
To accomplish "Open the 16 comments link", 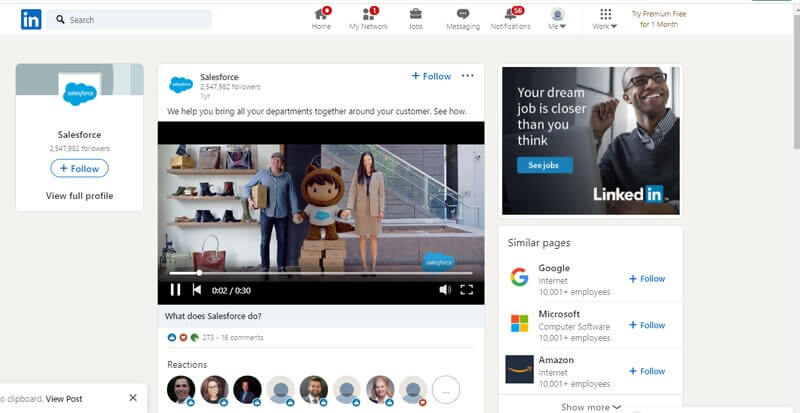I will (x=242, y=337).
